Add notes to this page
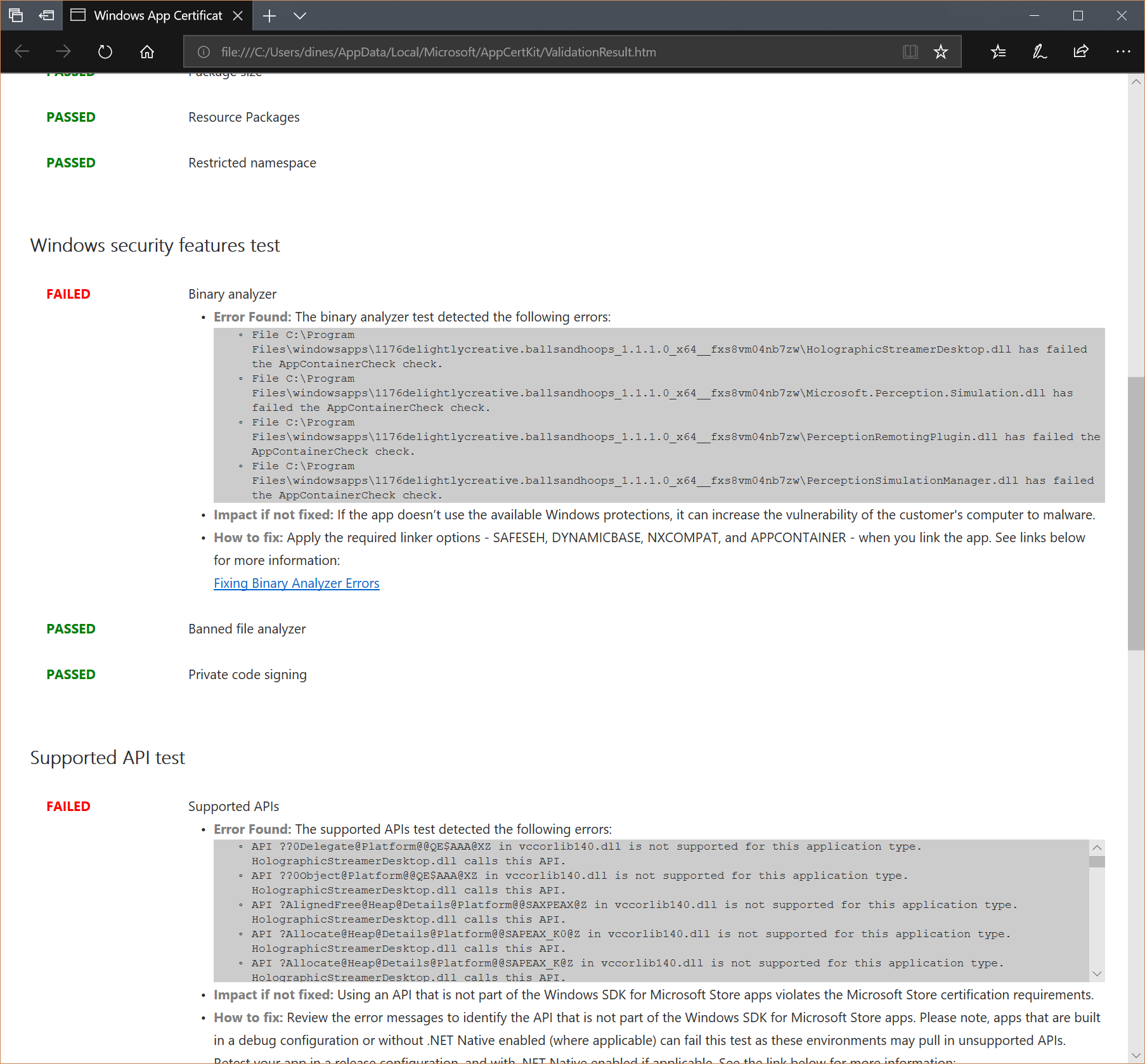1145x1064 pixels. (x=1040, y=51)
